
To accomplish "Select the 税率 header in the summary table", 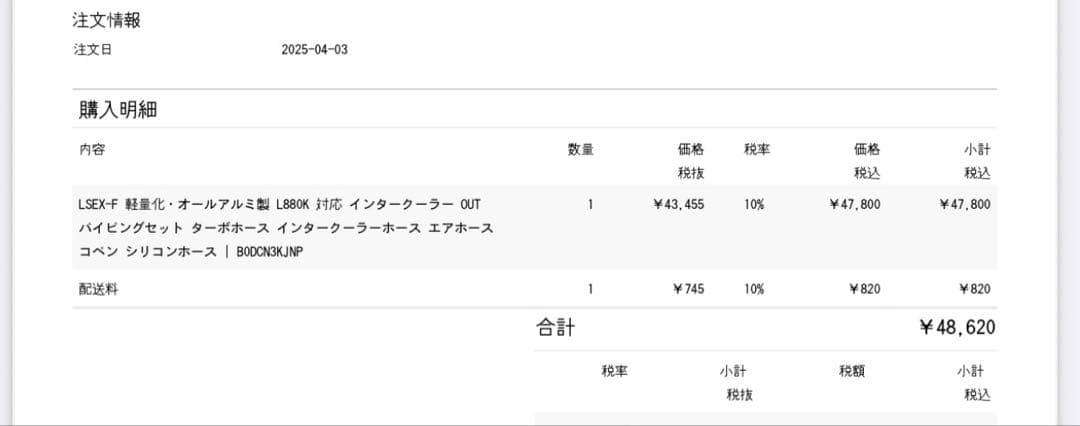I will (615, 371).
